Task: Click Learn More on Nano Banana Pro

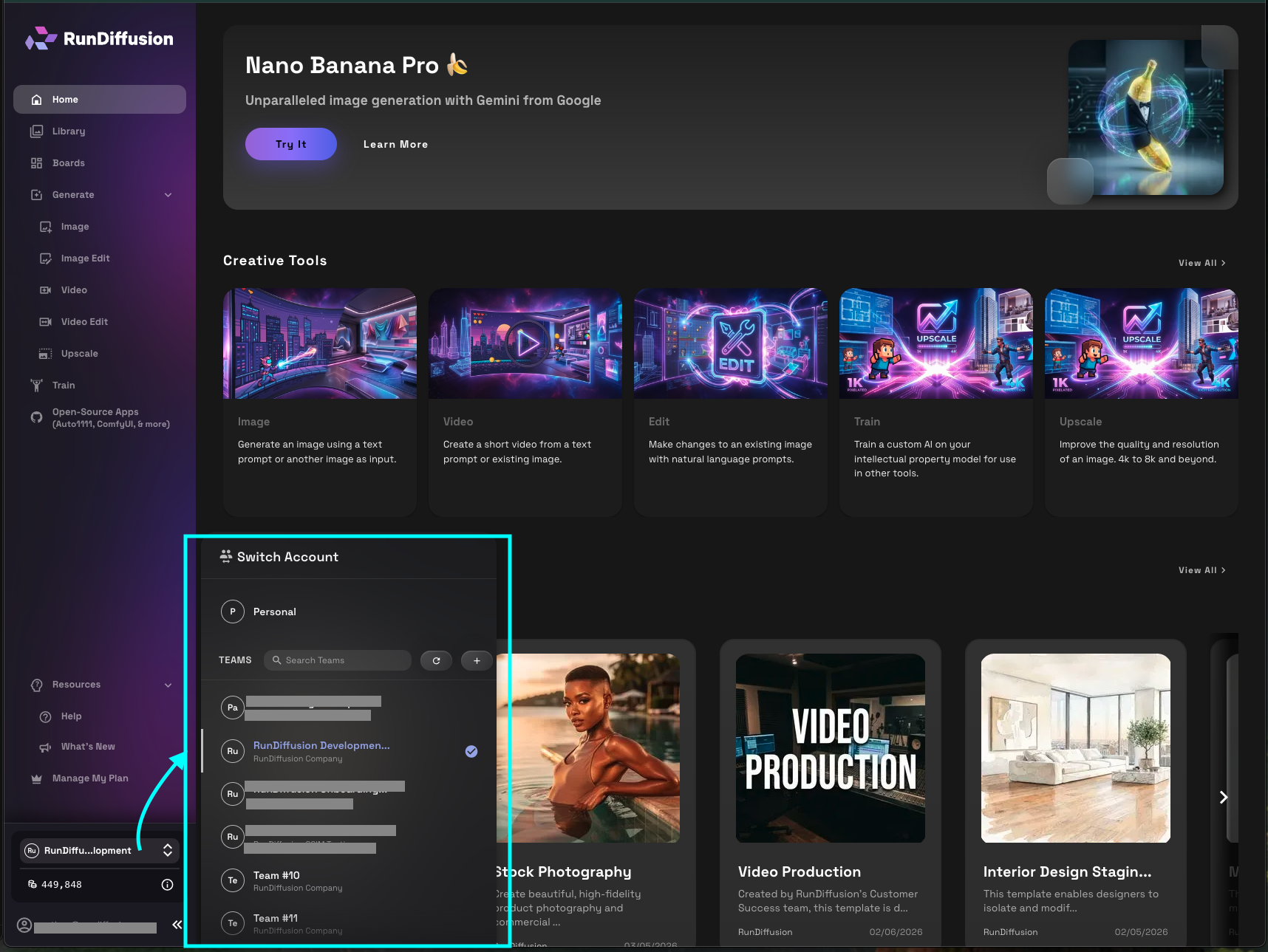Action: [395, 144]
